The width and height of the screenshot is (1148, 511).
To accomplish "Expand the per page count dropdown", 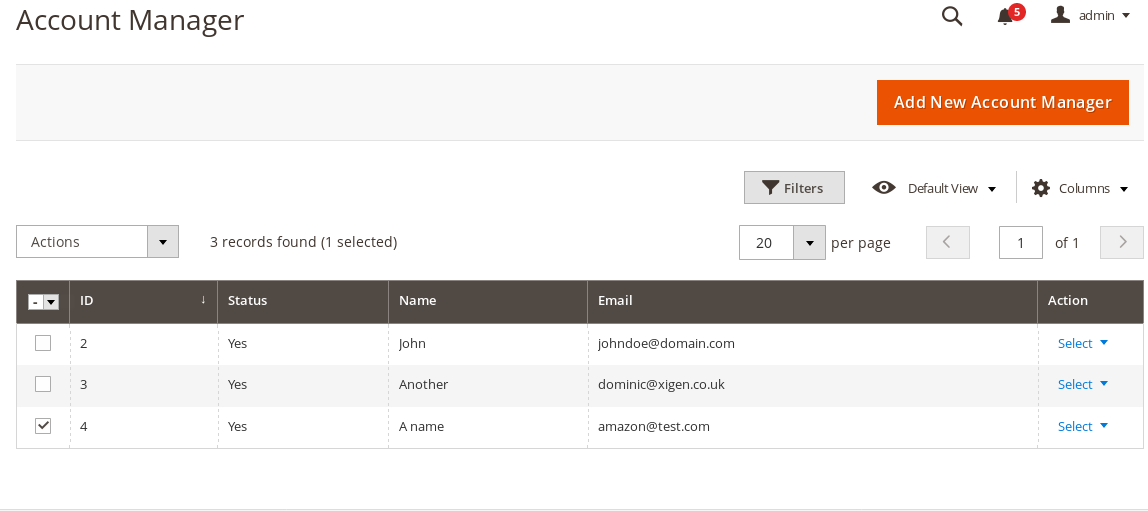I will point(810,242).
